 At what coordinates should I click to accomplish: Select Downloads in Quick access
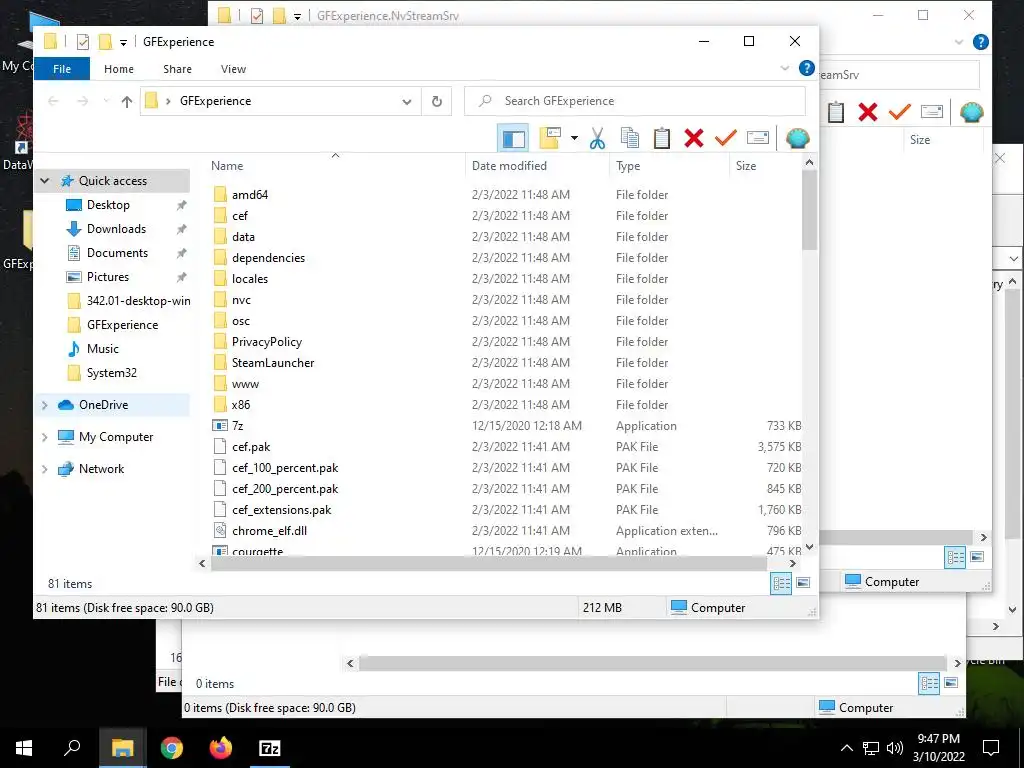tap(116, 229)
